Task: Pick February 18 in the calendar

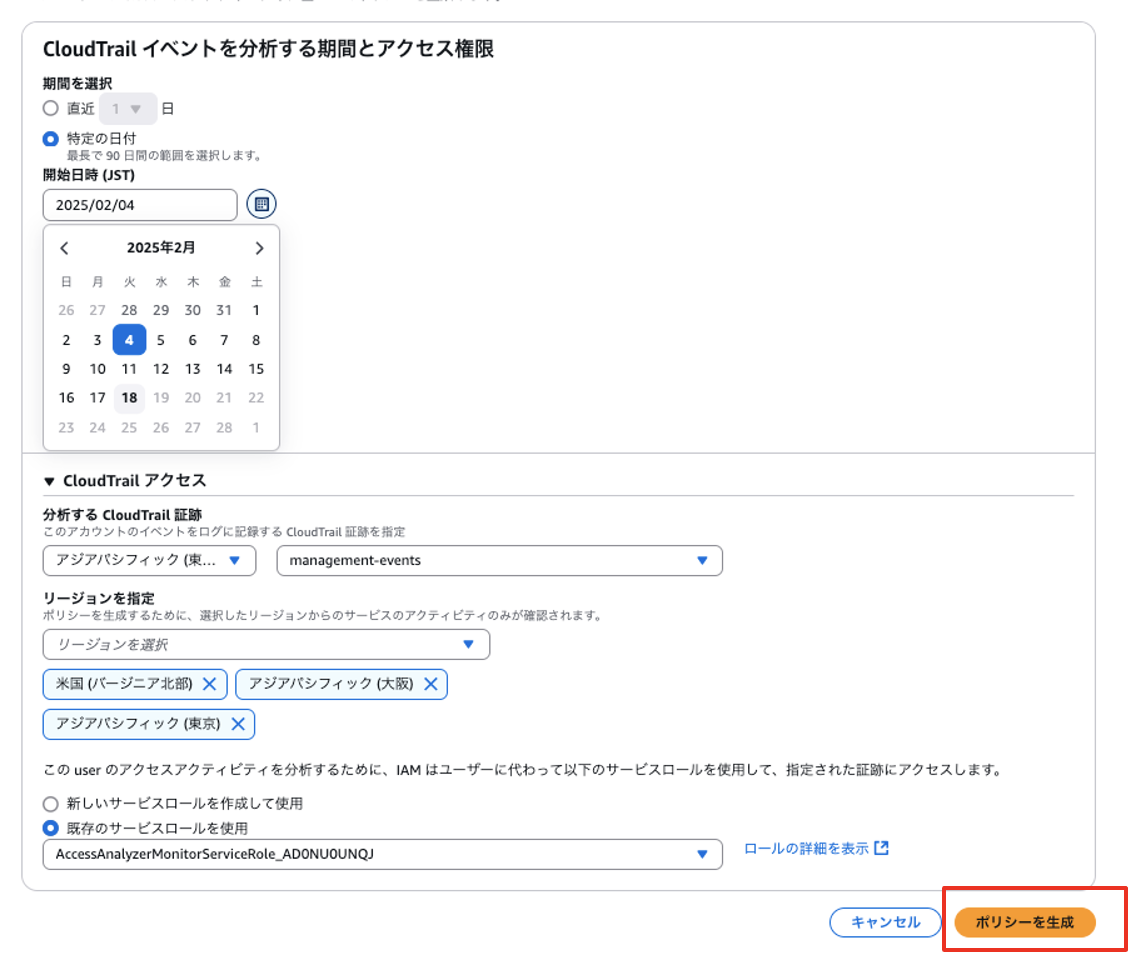Action: tap(129, 398)
